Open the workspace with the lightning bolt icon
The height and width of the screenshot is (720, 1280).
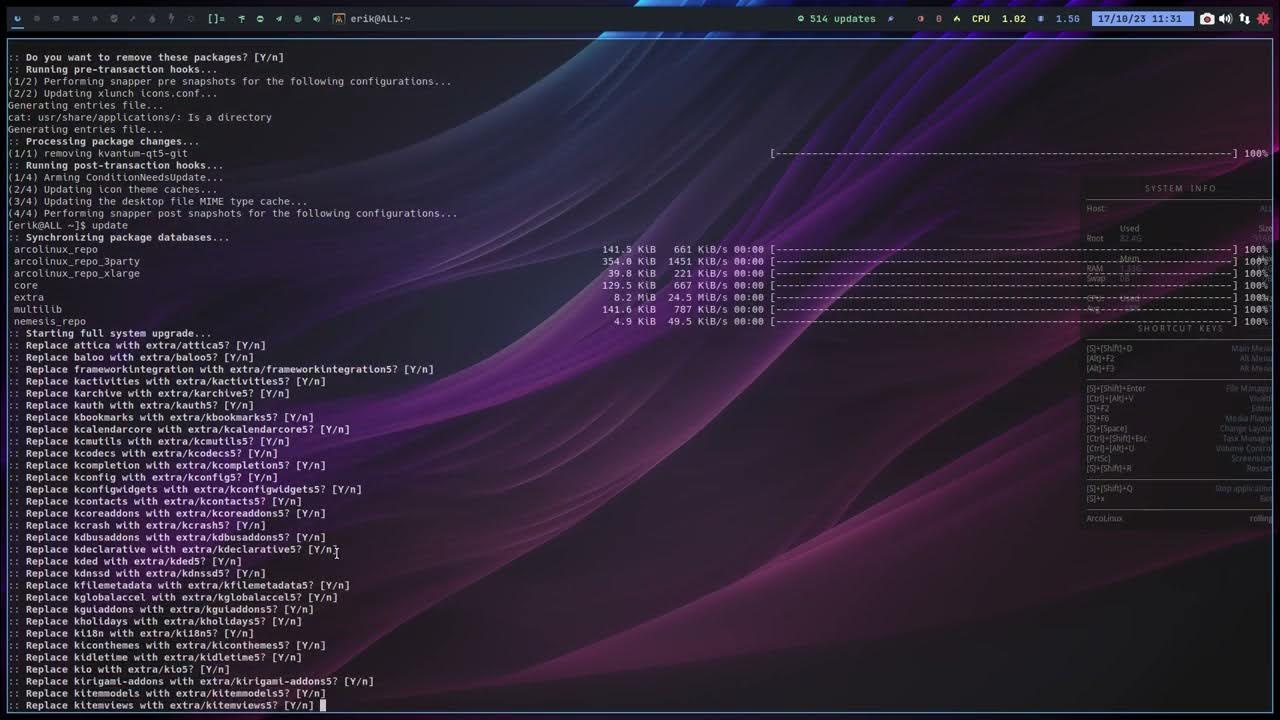pos(171,18)
